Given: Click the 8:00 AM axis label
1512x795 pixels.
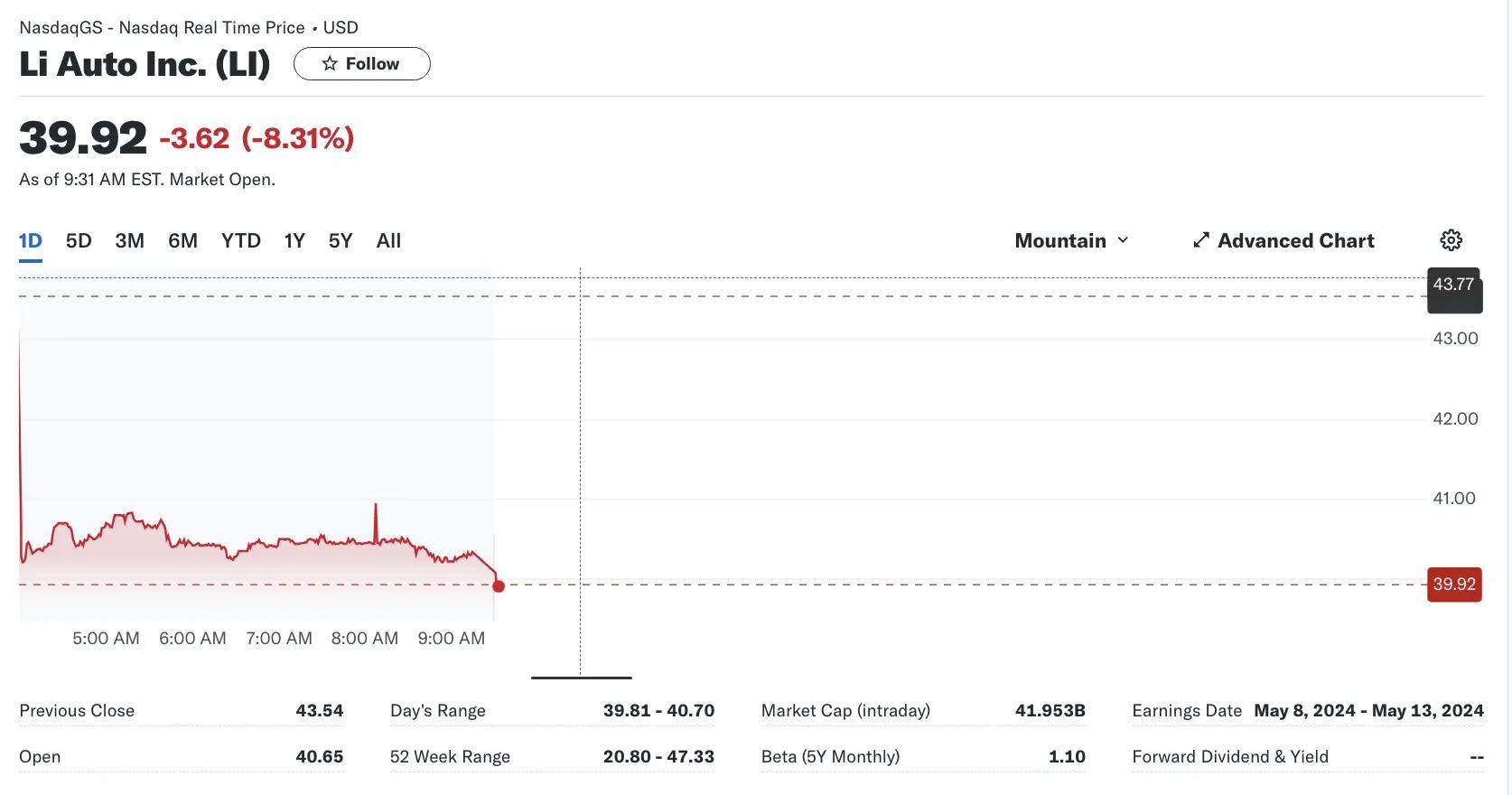Looking at the screenshot, I should (x=365, y=639).
